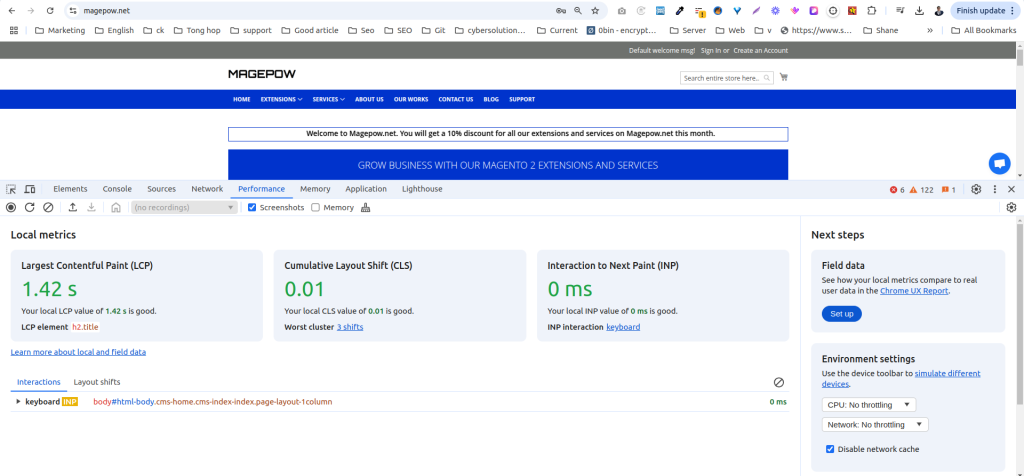1024x476 pixels.
Task: Open the shopping cart icon
Action: (784, 77)
